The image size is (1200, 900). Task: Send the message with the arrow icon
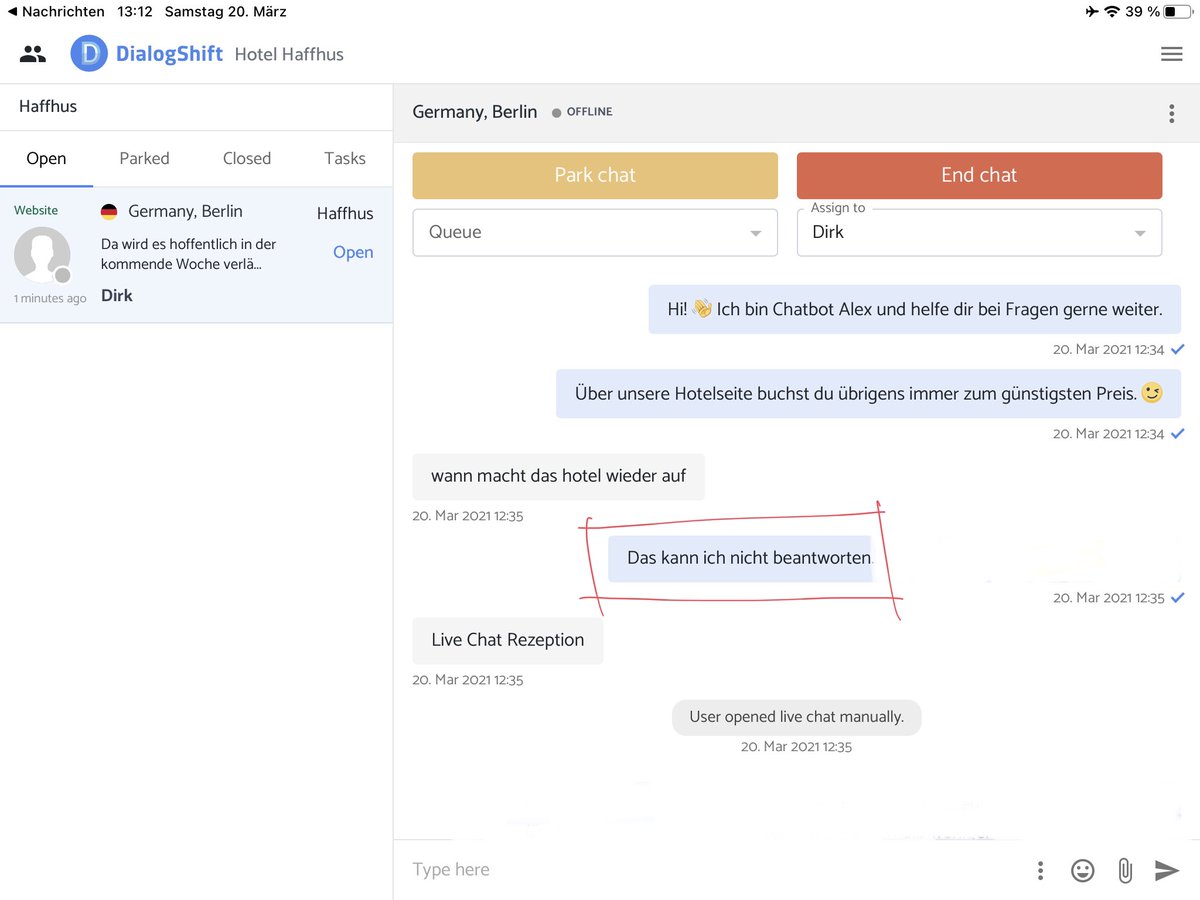point(1166,870)
